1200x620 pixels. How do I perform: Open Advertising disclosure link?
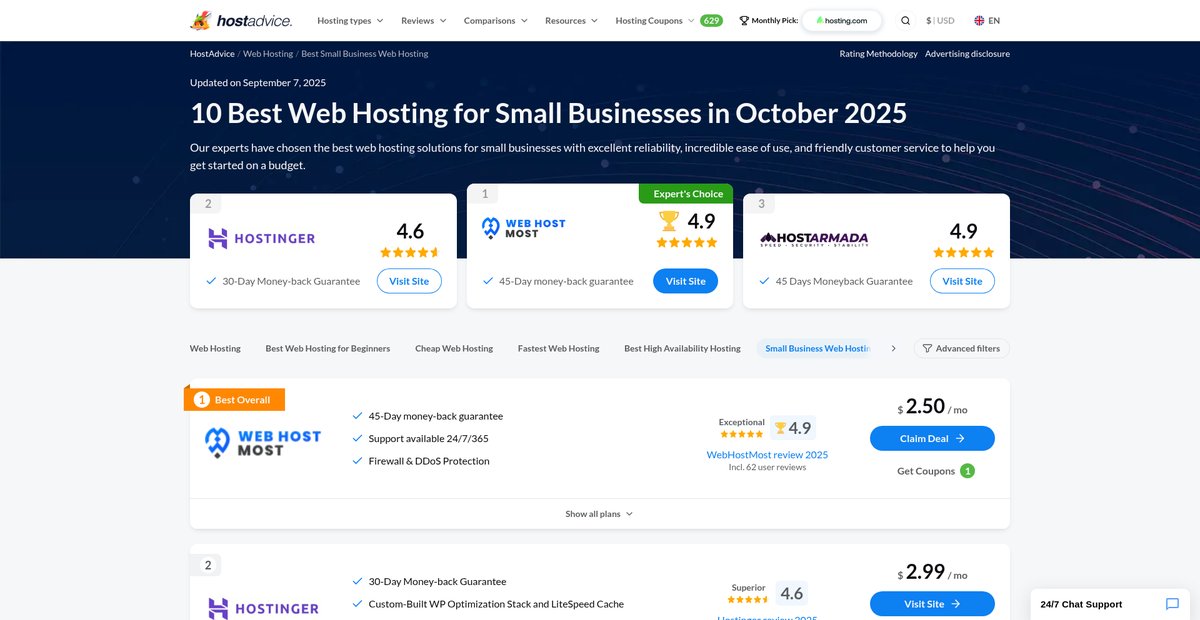pos(967,54)
